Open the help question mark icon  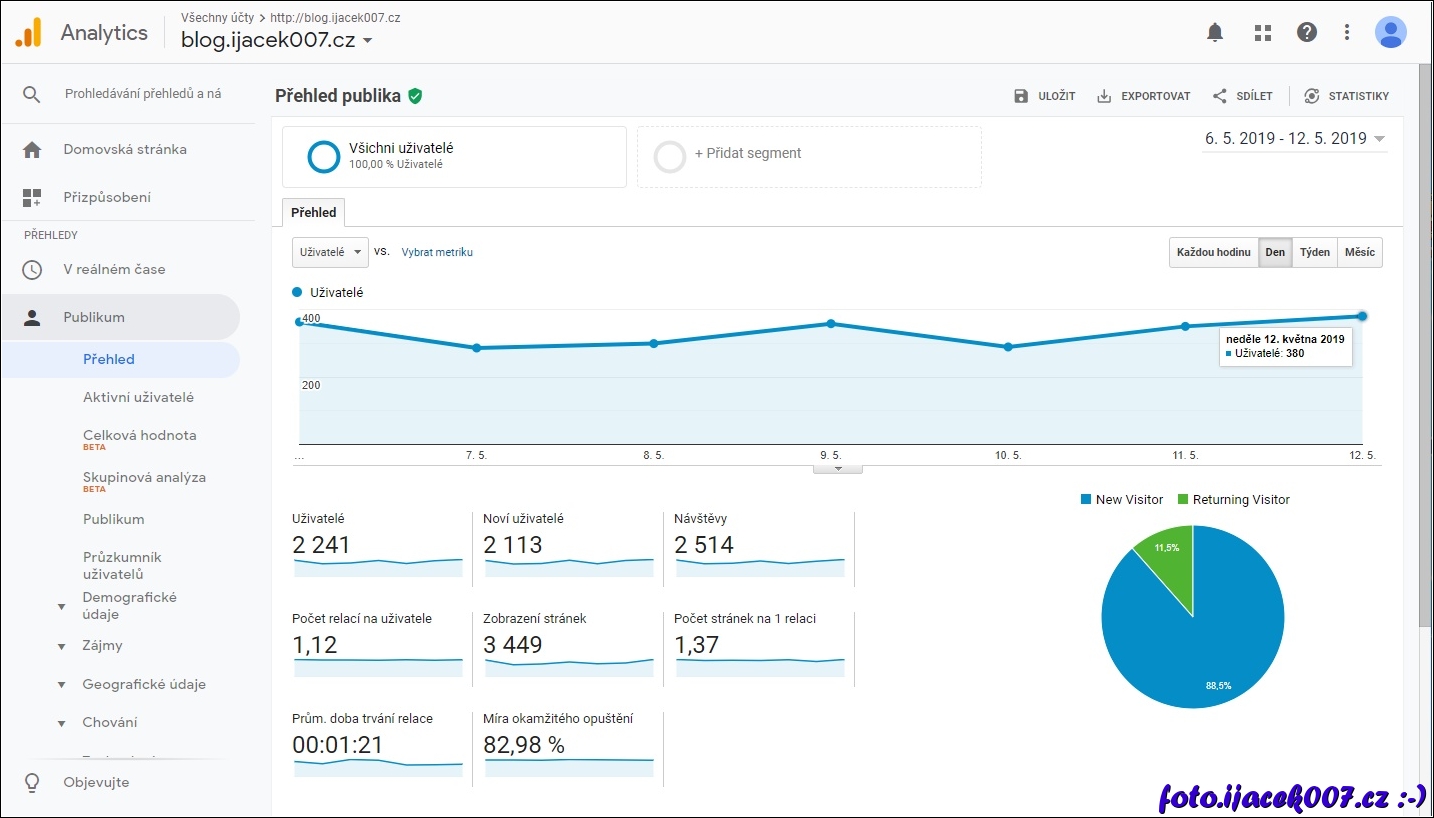[1307, 33]
